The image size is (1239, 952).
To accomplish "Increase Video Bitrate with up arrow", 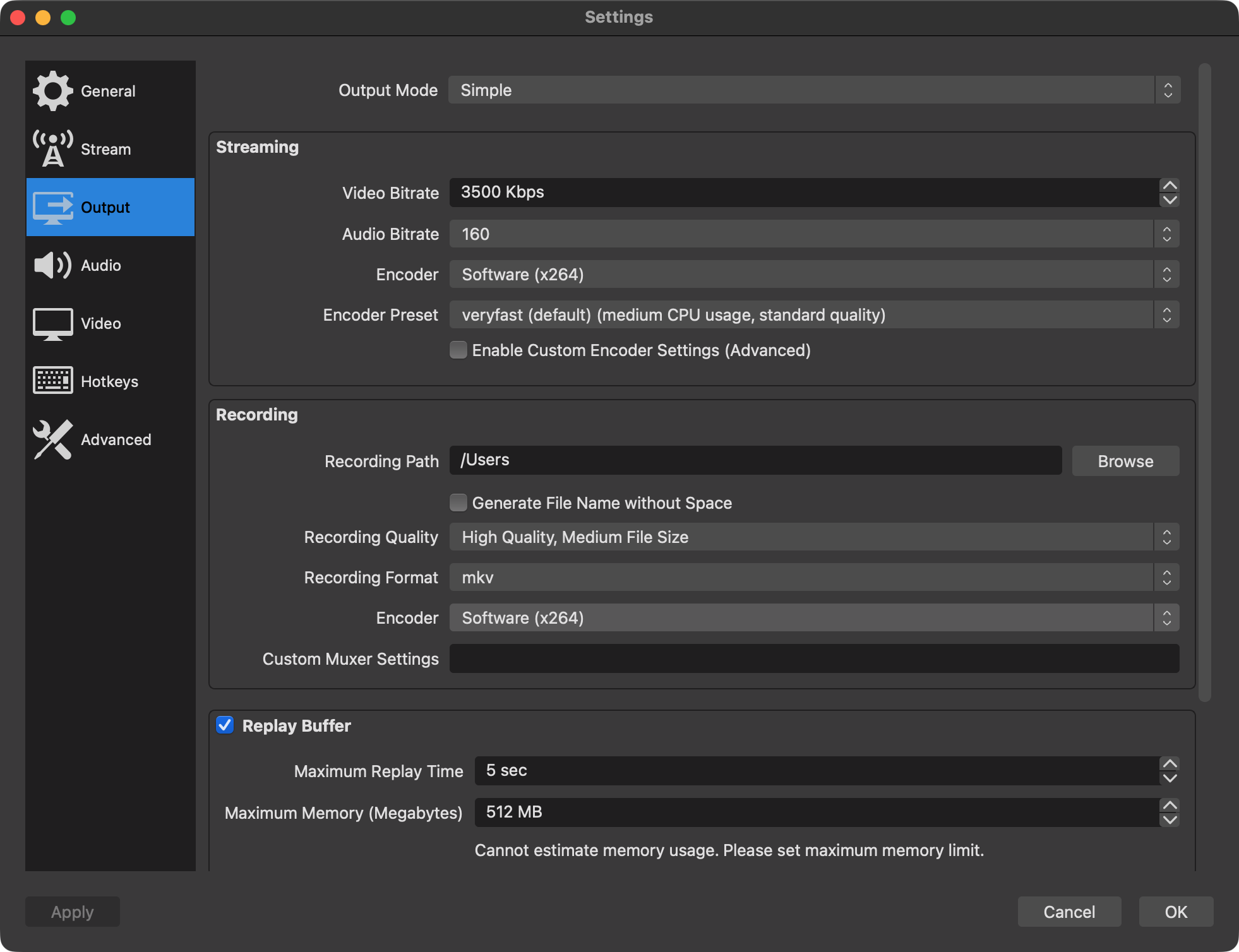I will click(1170, 186).
